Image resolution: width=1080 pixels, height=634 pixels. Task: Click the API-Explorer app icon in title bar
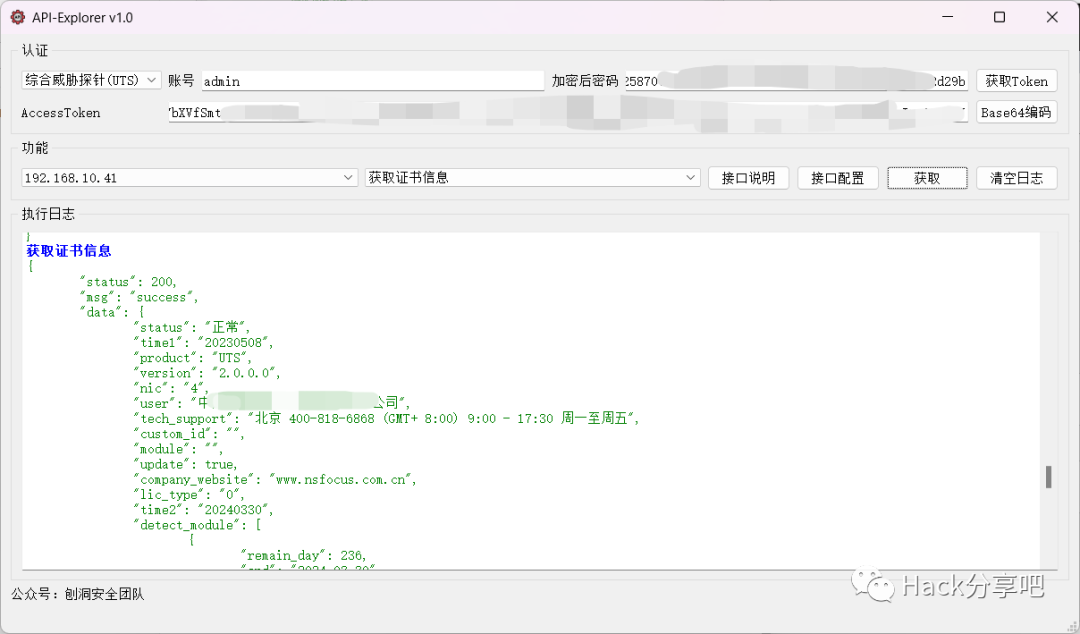tap(18, 17)
